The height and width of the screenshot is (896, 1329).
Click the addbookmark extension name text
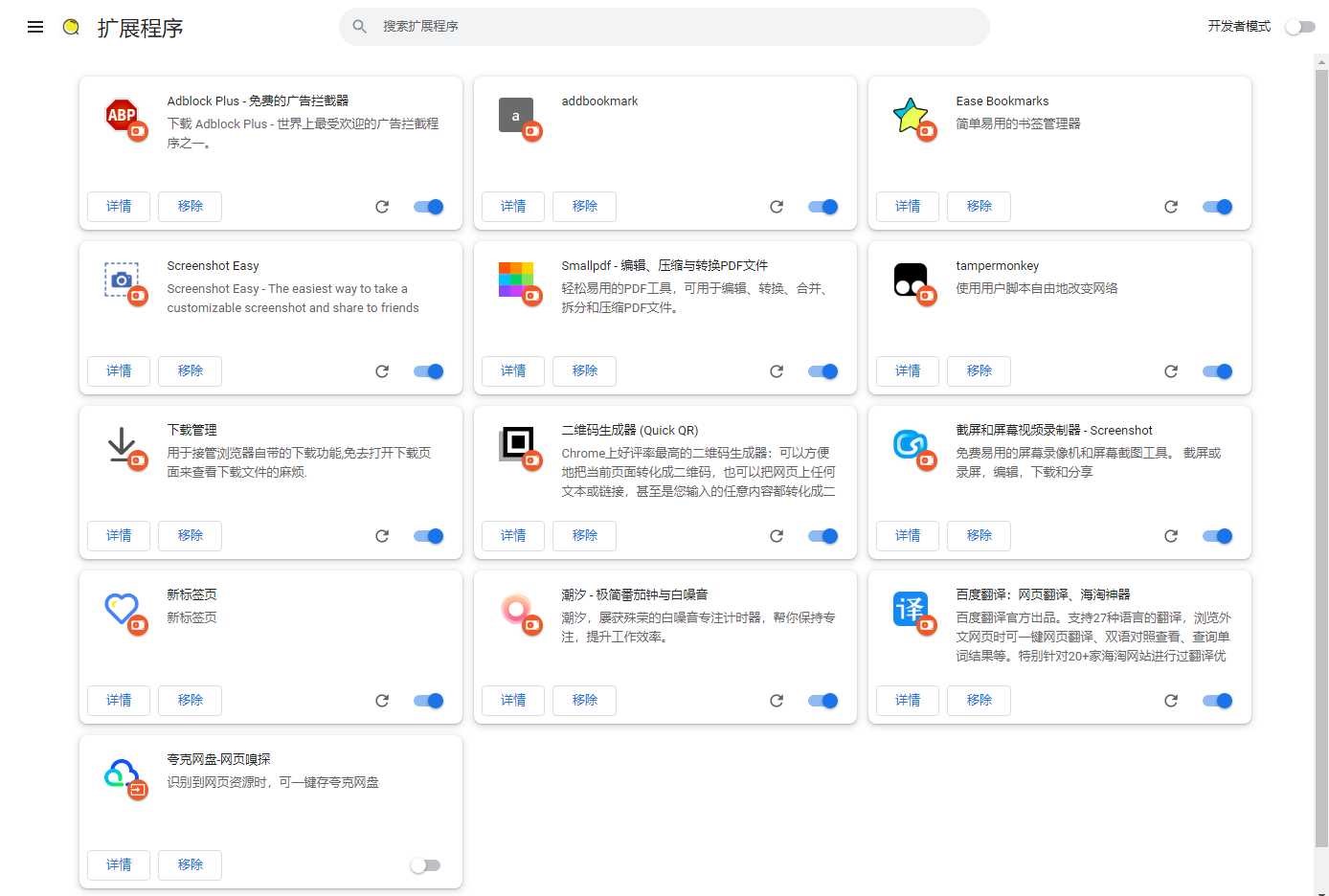point(599,101)
